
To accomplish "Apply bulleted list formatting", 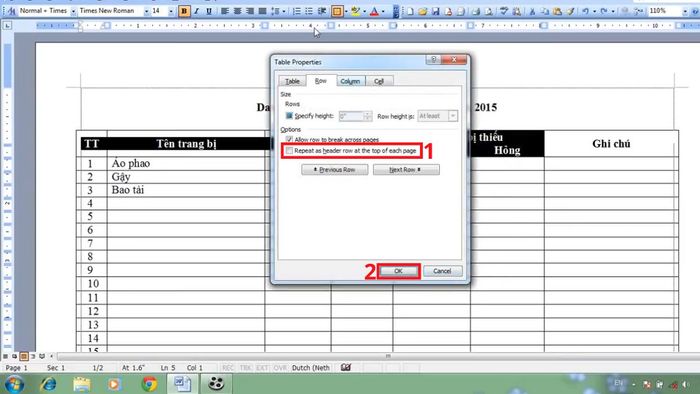I will (x=309, y=11).
